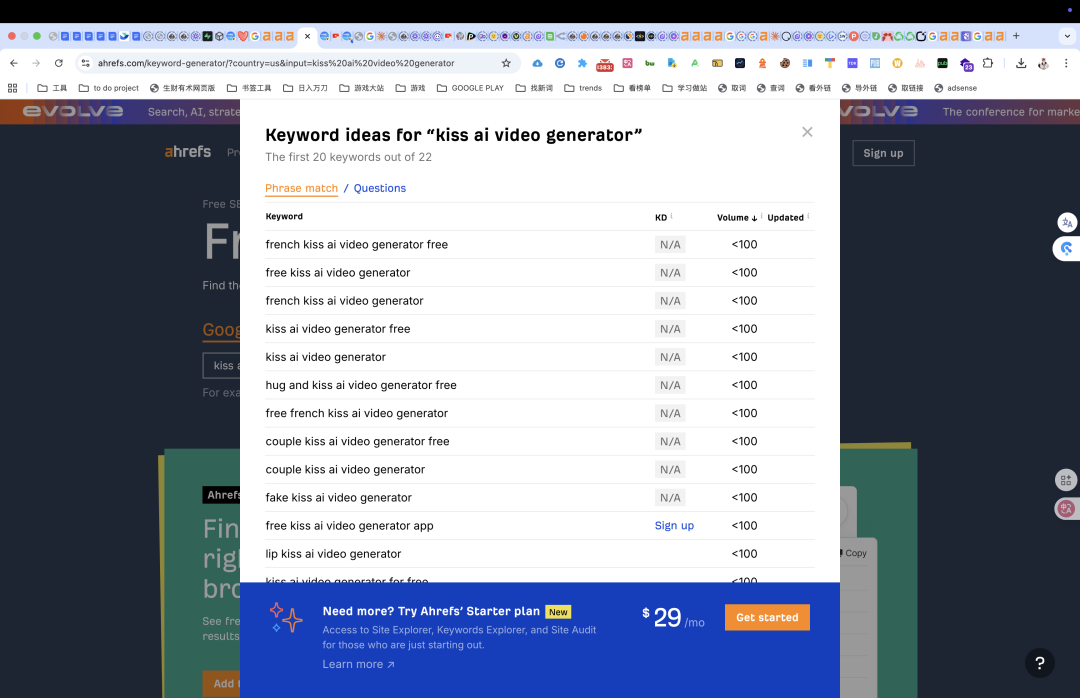Select keyword 'hug and kiss ai video generator free'
Viewport: 1080px width, 698px height.
pos(361,385)
